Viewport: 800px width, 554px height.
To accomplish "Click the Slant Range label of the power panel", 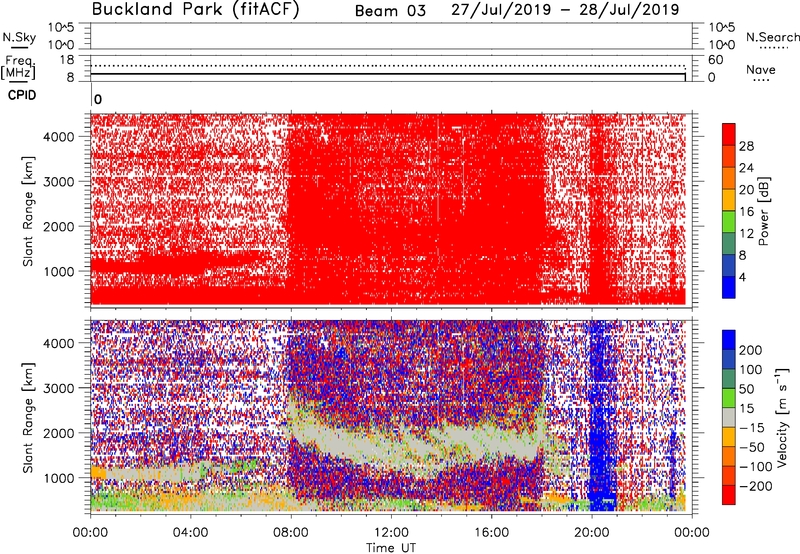I will (28, 211).
